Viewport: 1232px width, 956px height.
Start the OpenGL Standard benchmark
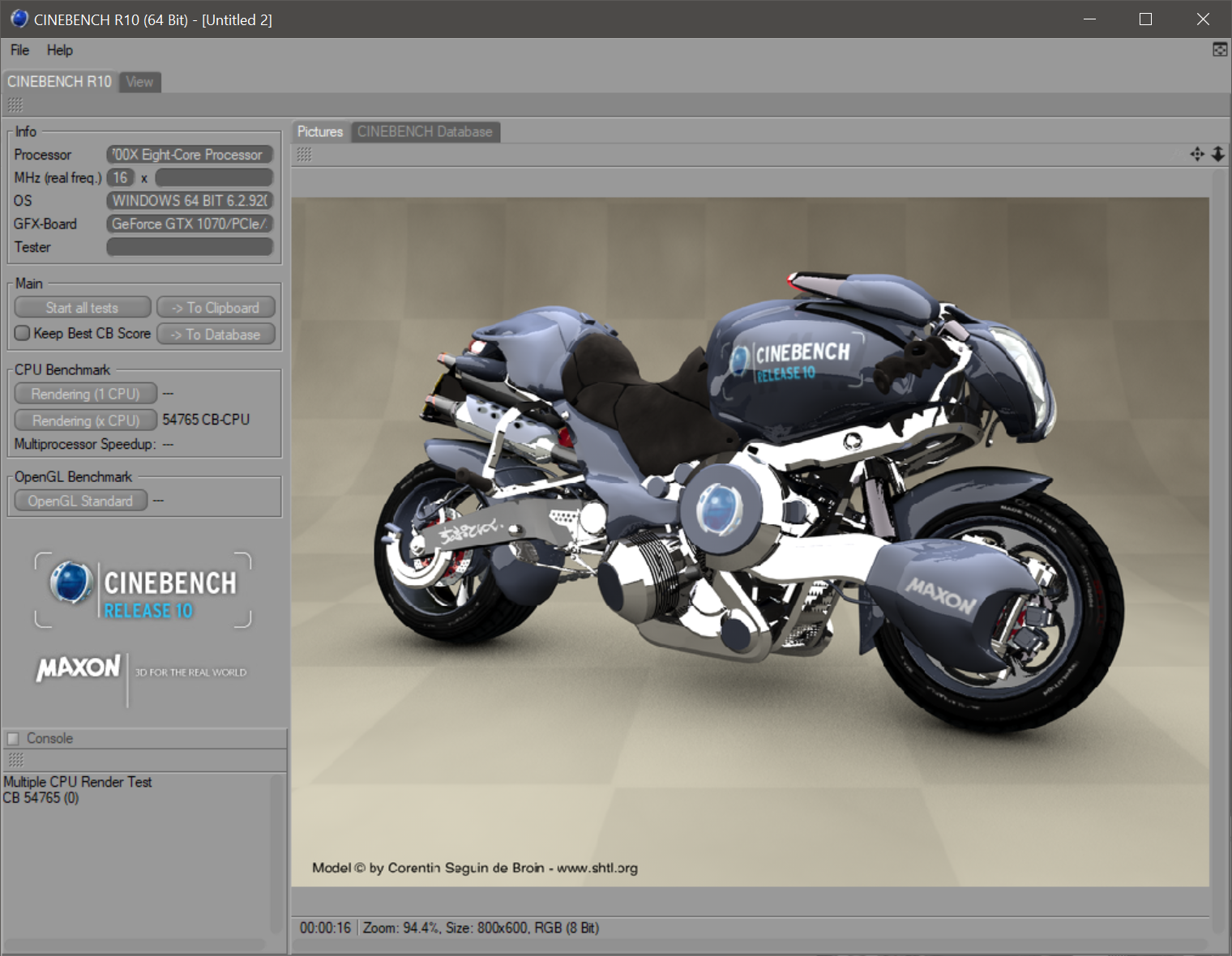pyautogui.click(x=80, y=501)
